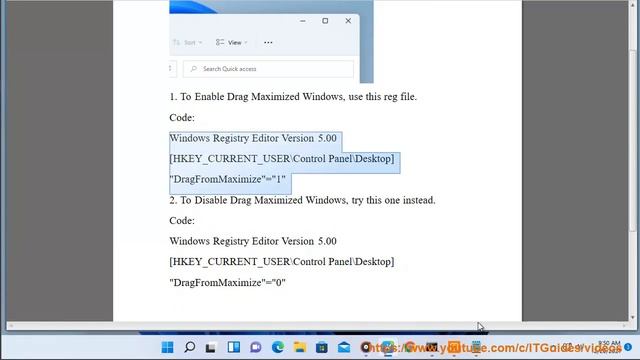Open File Explorer from taskbar
The width and height of the screenshot is (640, 360).
300,347
